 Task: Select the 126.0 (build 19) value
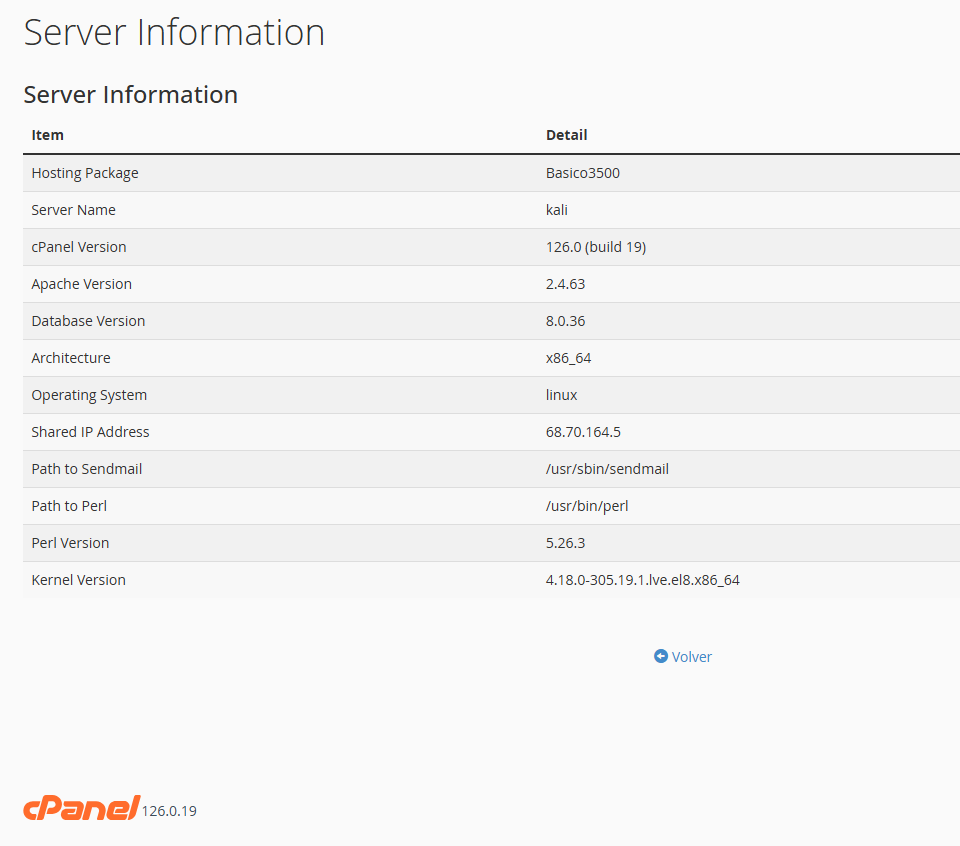click(596, 247)
